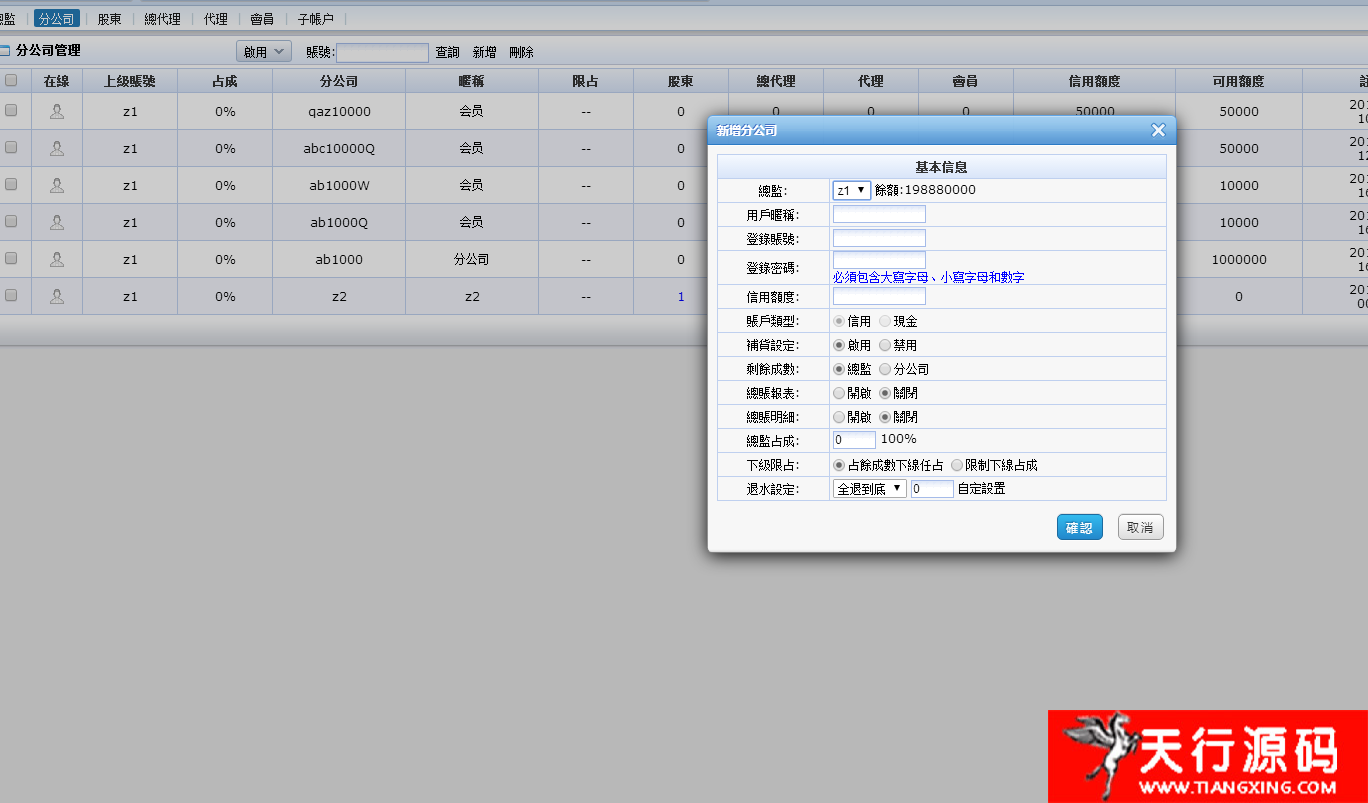This screenshot has height=803, width=1368.
Task: Choose 總監 for 剩餘成數
Action: coord(839,369)
